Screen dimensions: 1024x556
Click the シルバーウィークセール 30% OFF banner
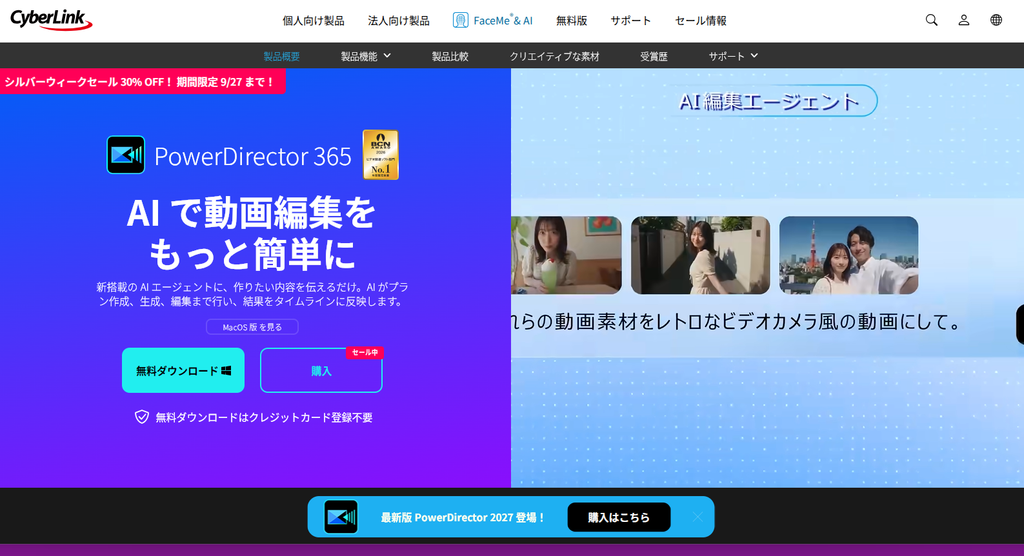(142, 82)
